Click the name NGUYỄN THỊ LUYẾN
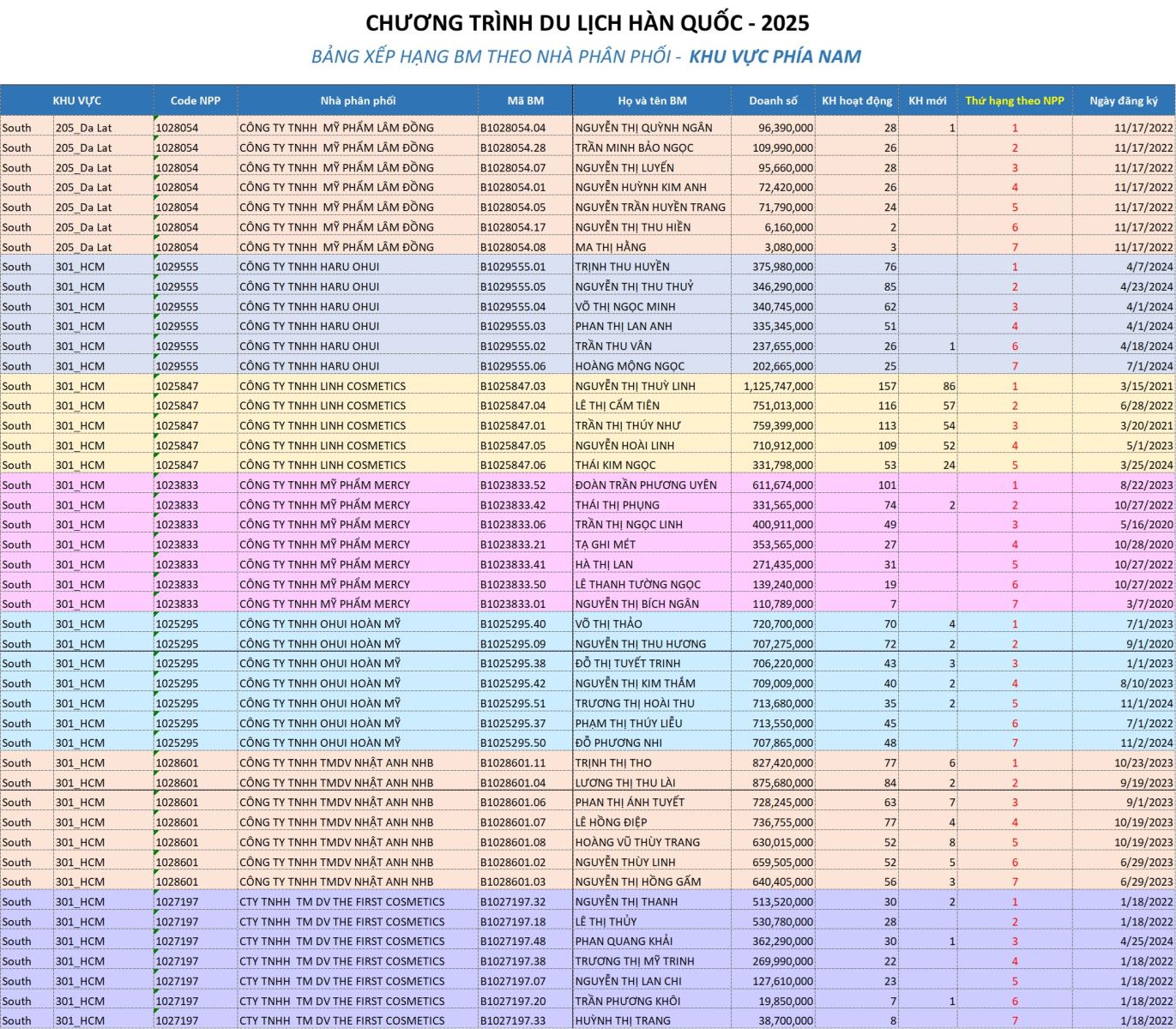Viewport: 1176px width, 1029px height. [x=624, y=167]
